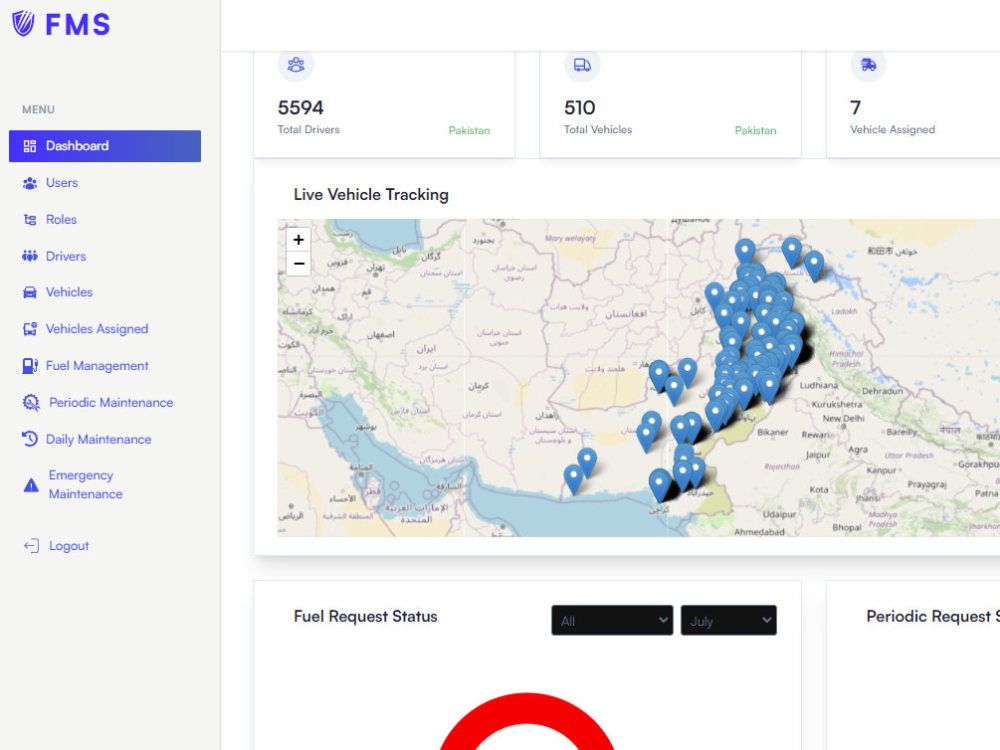Click the FMS shield logo icon
Screen dimensions: 1000x750
24,24
